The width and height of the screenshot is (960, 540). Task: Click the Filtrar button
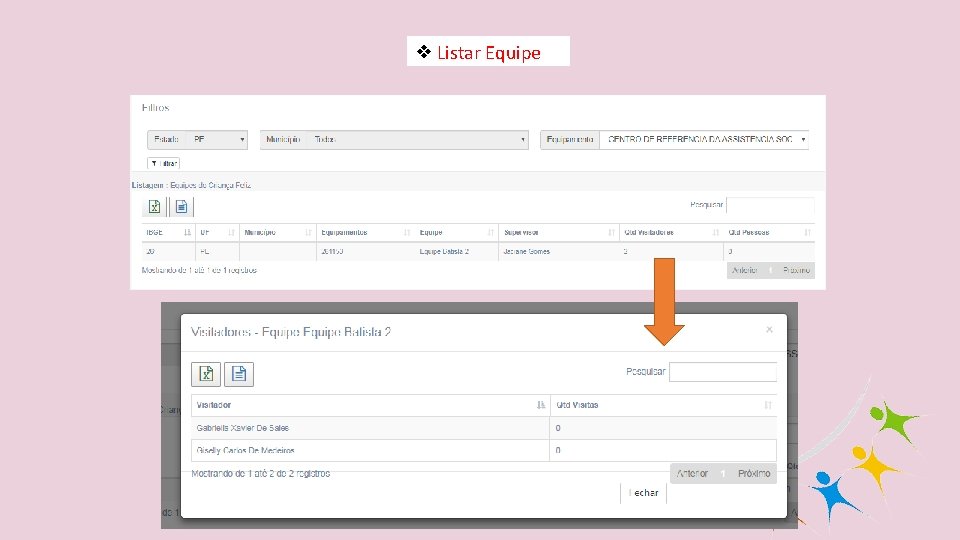pyautogui.click(x=163, y=163)
